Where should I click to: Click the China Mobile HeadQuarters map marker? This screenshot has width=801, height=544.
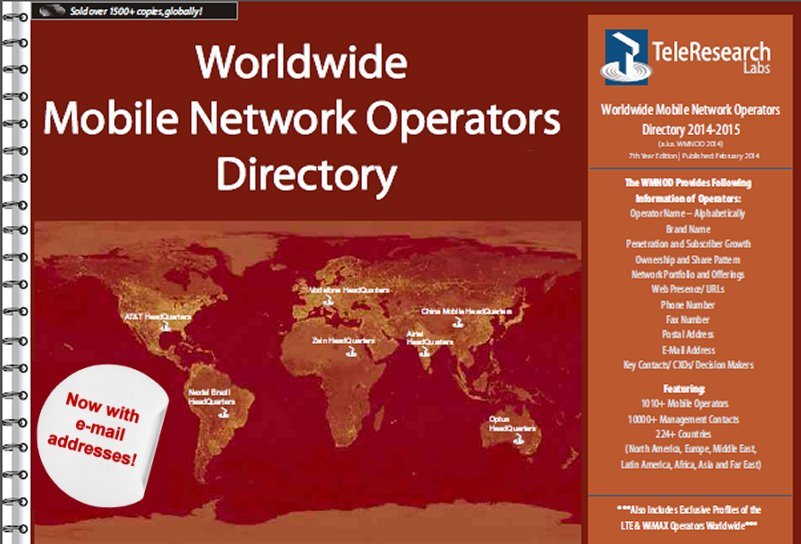[x=459, y=322]
